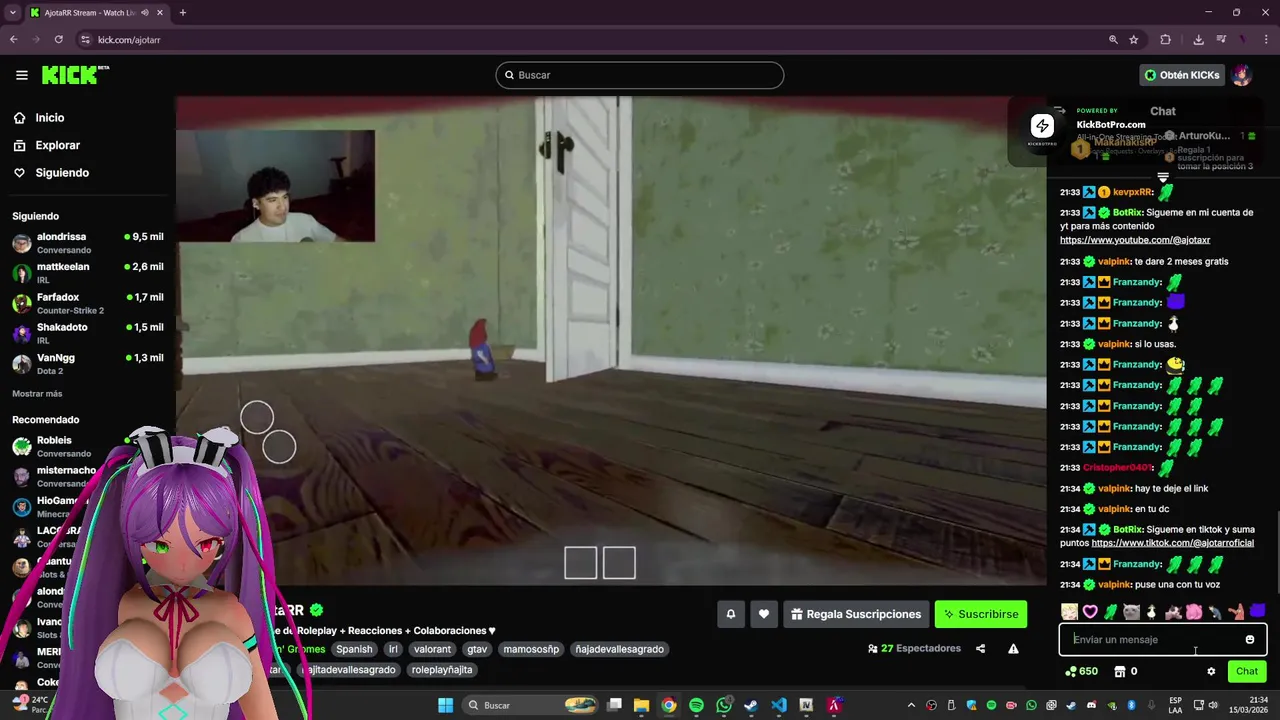Open browser downloads icon
The image size is (1280, 720).
coord(1198,40)
